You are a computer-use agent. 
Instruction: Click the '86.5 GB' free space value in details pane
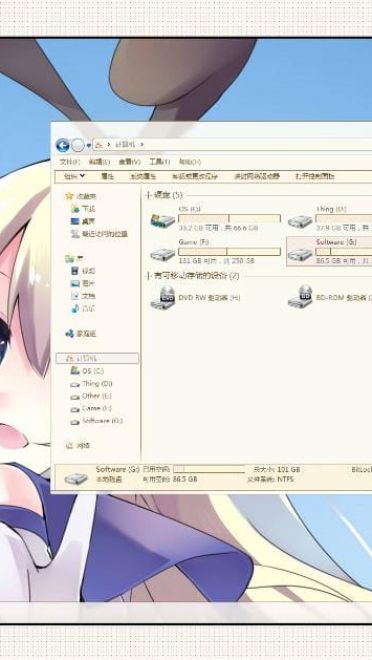[x=185, y=479]
